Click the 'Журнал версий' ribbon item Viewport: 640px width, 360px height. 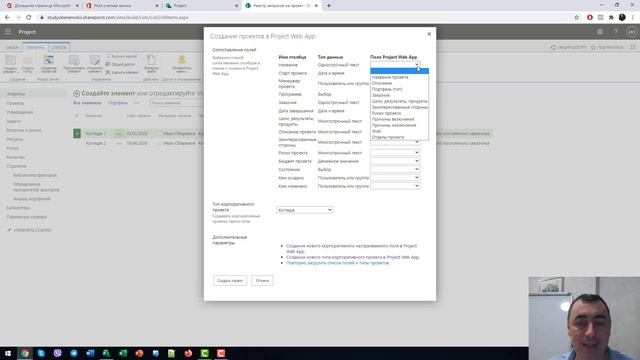pos(122,56)
